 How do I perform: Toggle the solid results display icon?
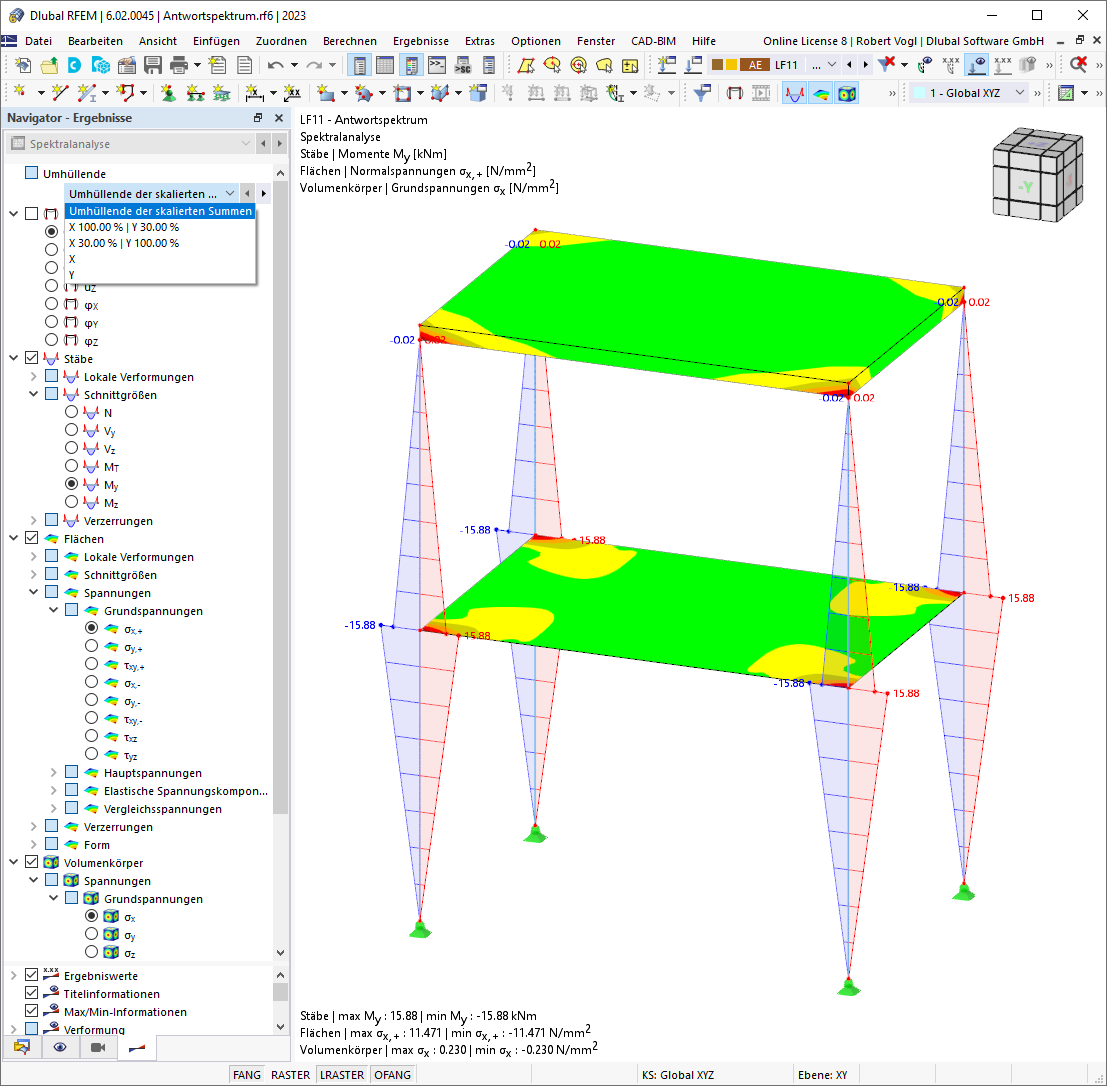[x=846, y=93]
